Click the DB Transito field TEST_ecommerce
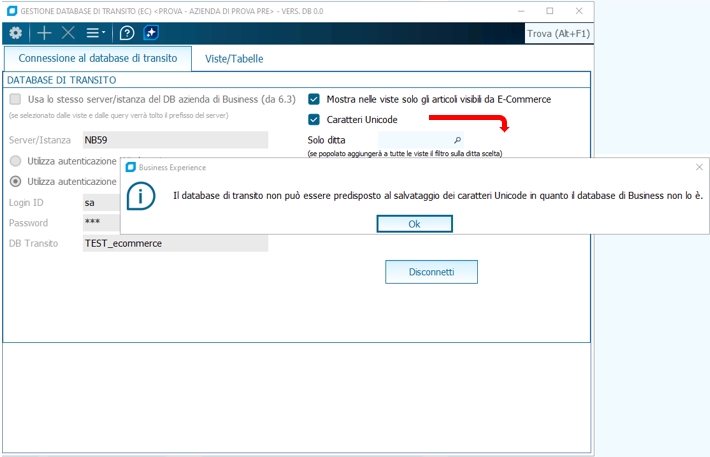Image resolution: width=710 pixels, height=457 pixels. tap(175, 243)
